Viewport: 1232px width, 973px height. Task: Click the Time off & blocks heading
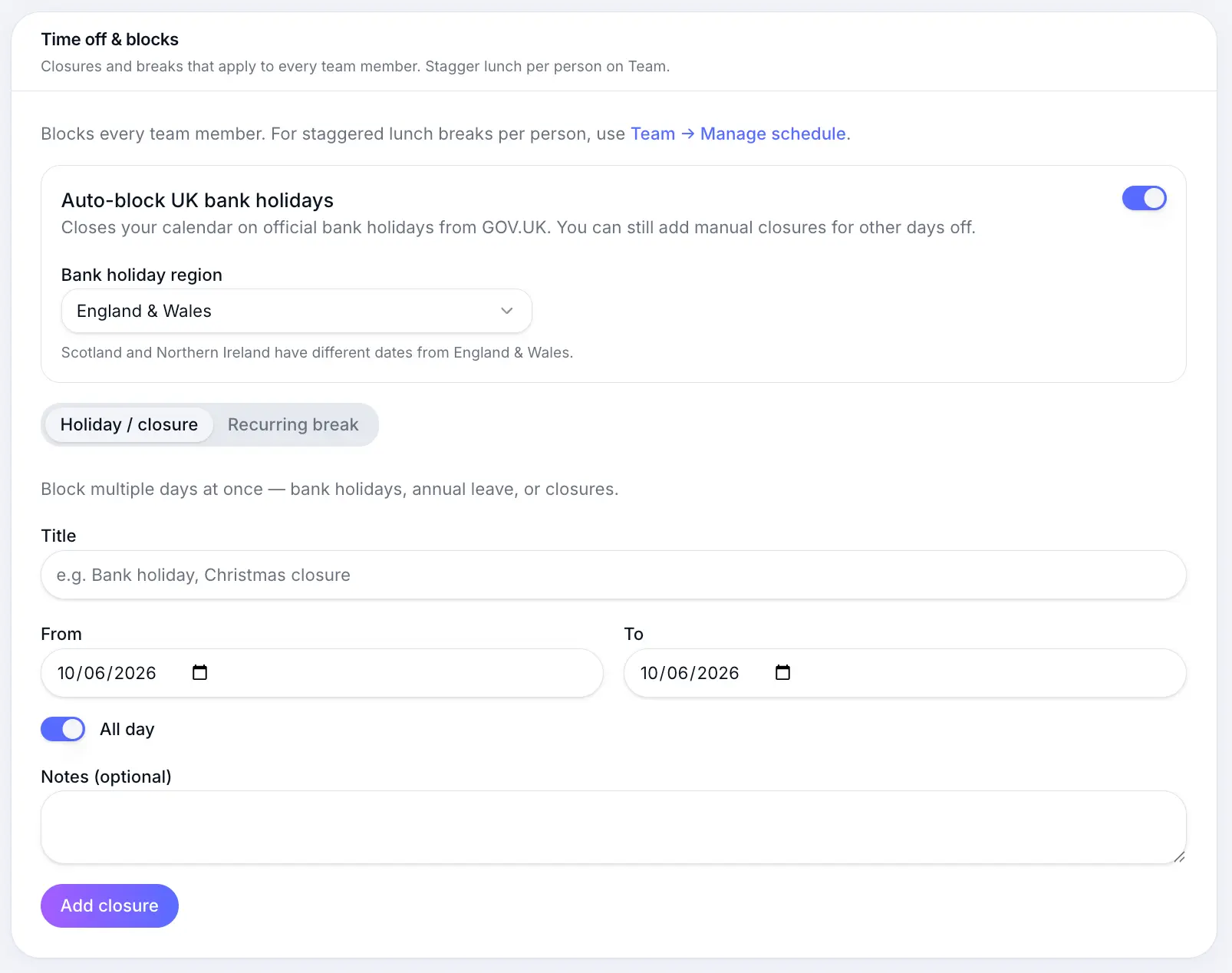pos(110,39)
